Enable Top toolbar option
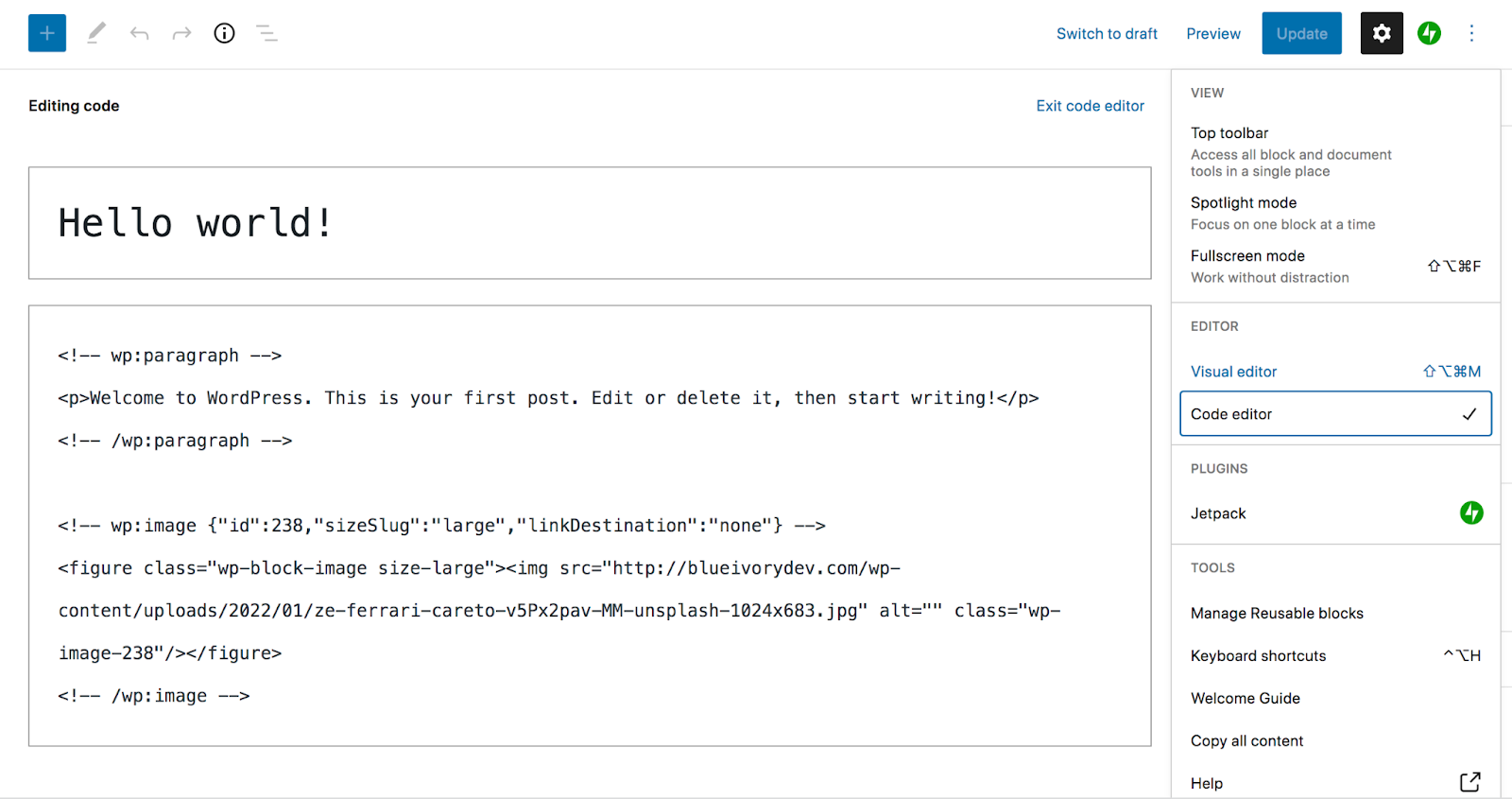The image size is (1512, 799). pos(1335,151)
